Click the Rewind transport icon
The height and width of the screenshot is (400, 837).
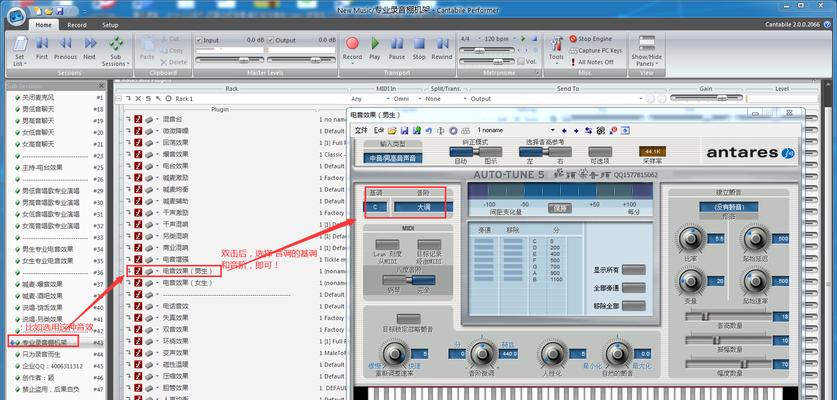point(441,43)
